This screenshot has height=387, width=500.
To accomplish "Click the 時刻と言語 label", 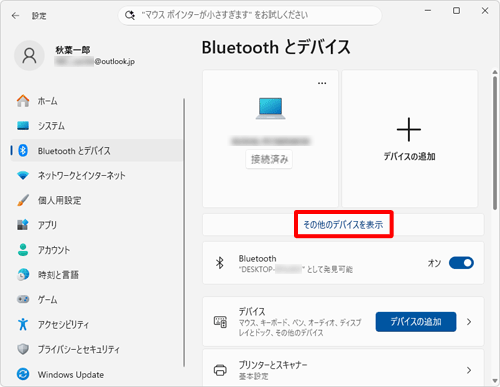I will click(58, 275).
